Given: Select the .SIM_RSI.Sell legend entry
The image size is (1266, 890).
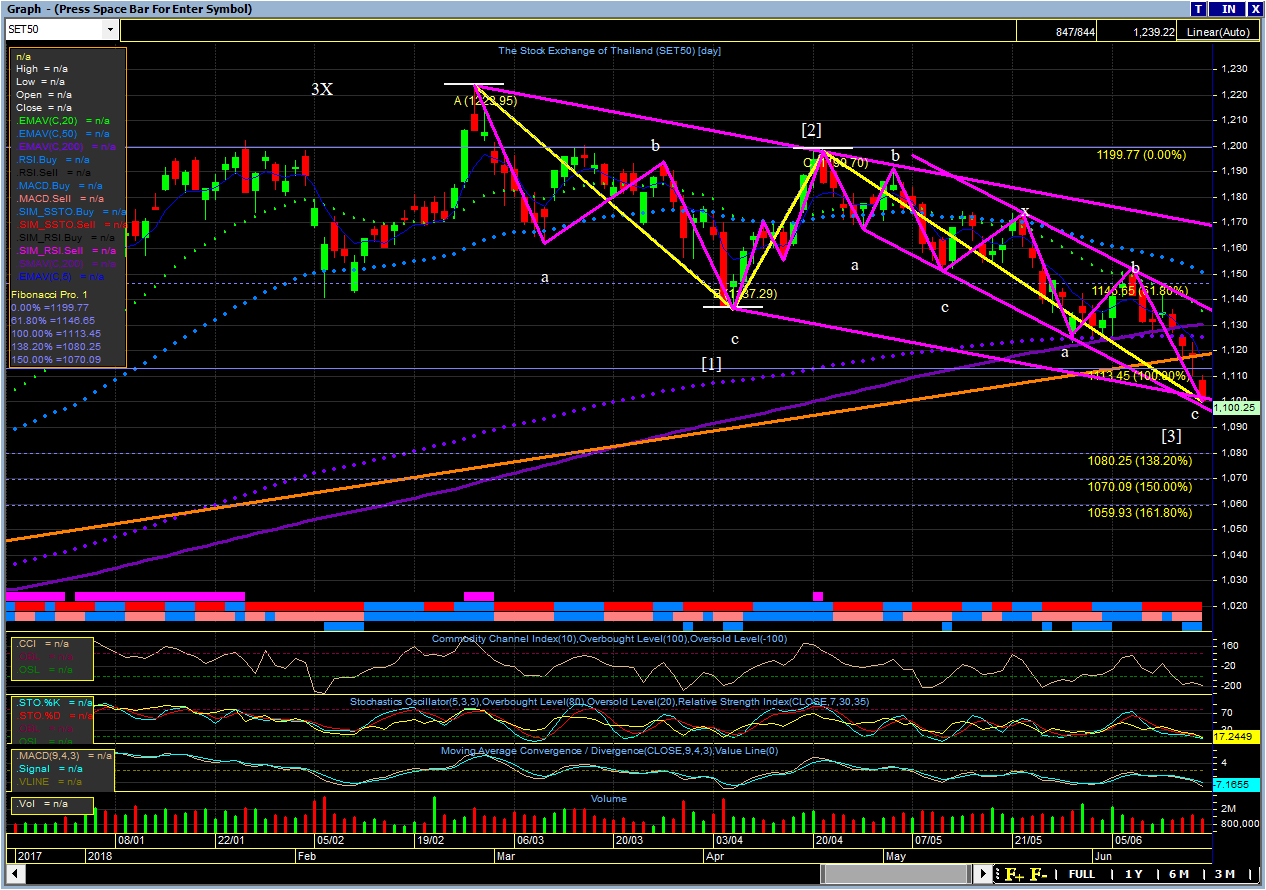Looking at the screenshot, I should (x=66, y=250).
